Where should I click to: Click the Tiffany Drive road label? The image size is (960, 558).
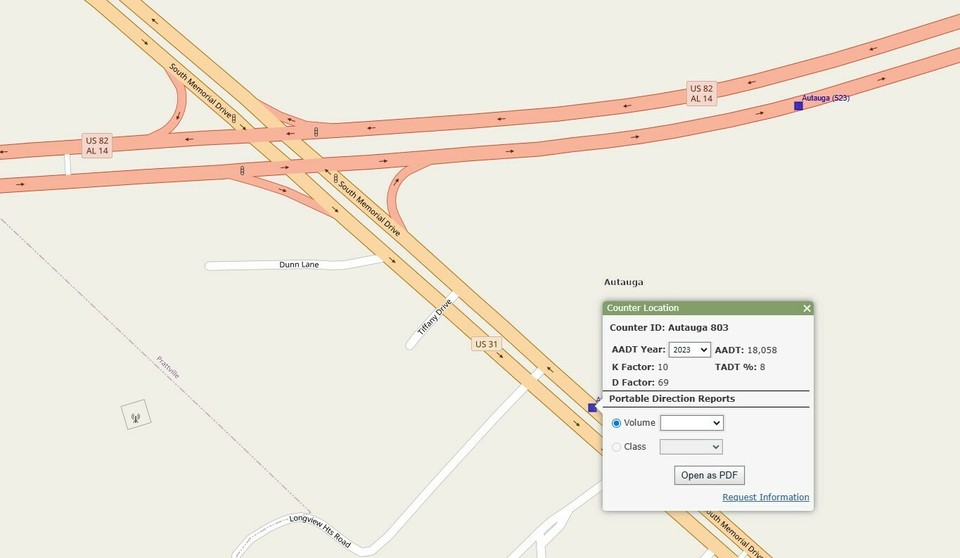coord(435,317)
